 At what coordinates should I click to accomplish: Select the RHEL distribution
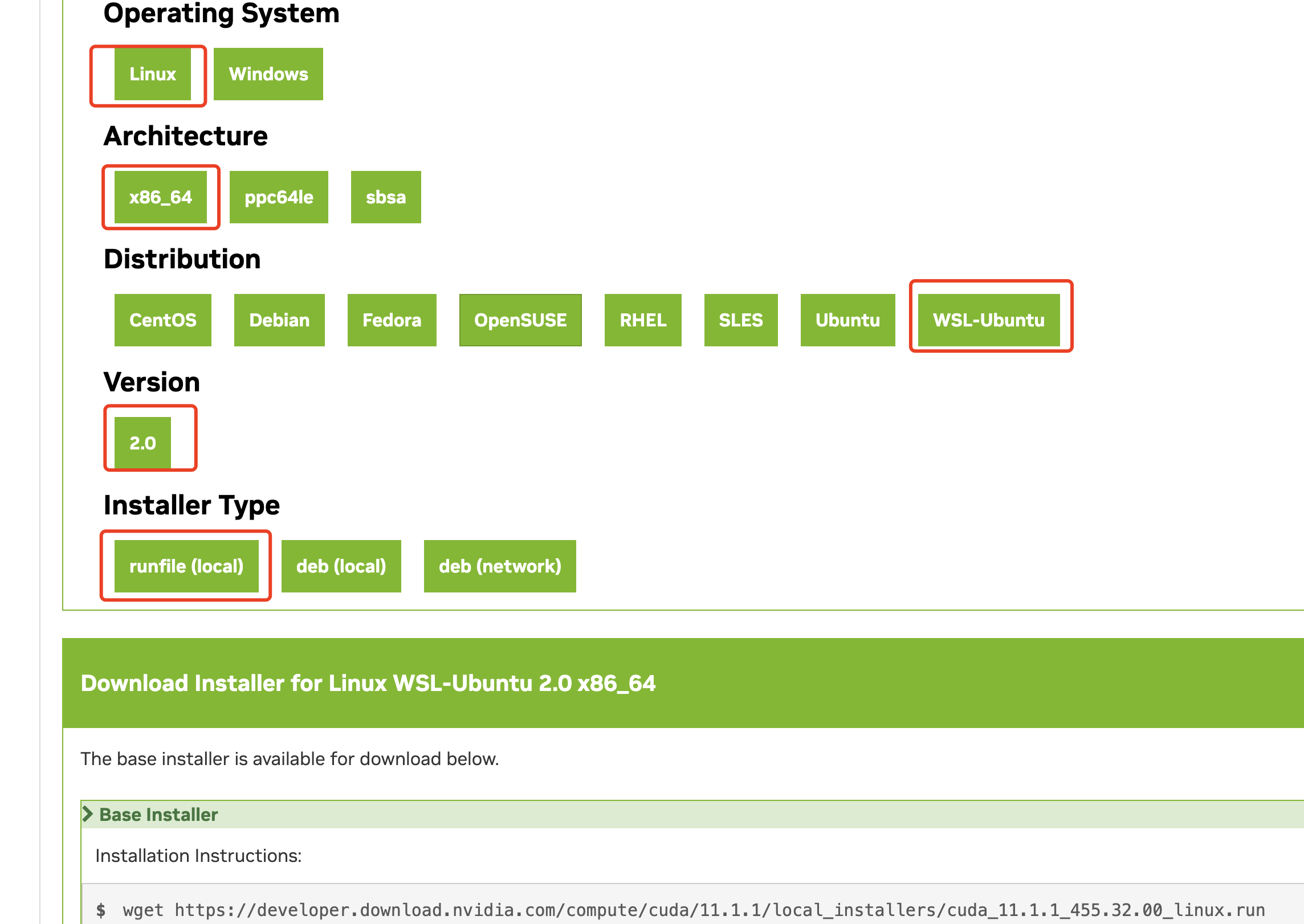(643, 320)
